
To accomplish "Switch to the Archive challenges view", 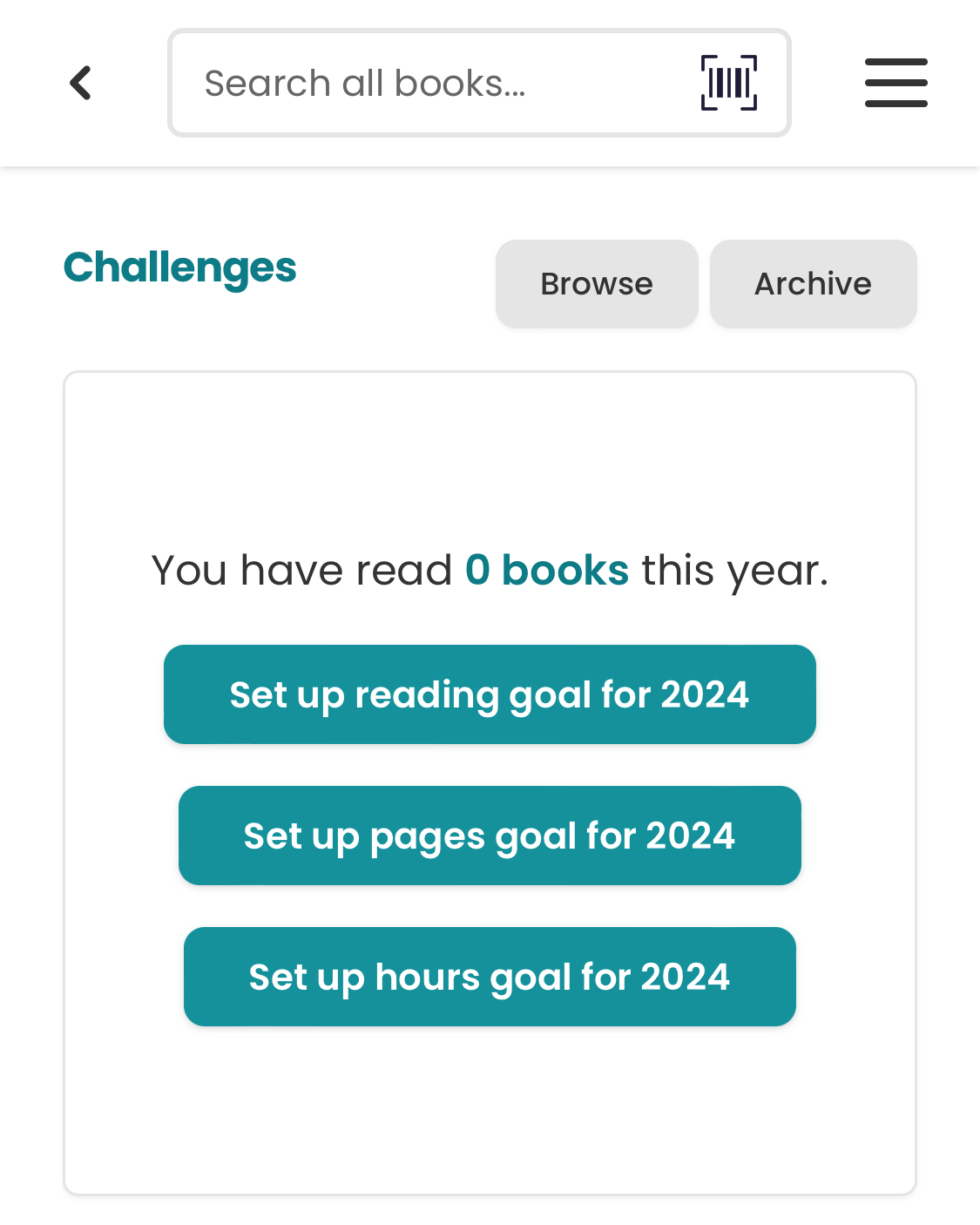I will click(813, 283).
